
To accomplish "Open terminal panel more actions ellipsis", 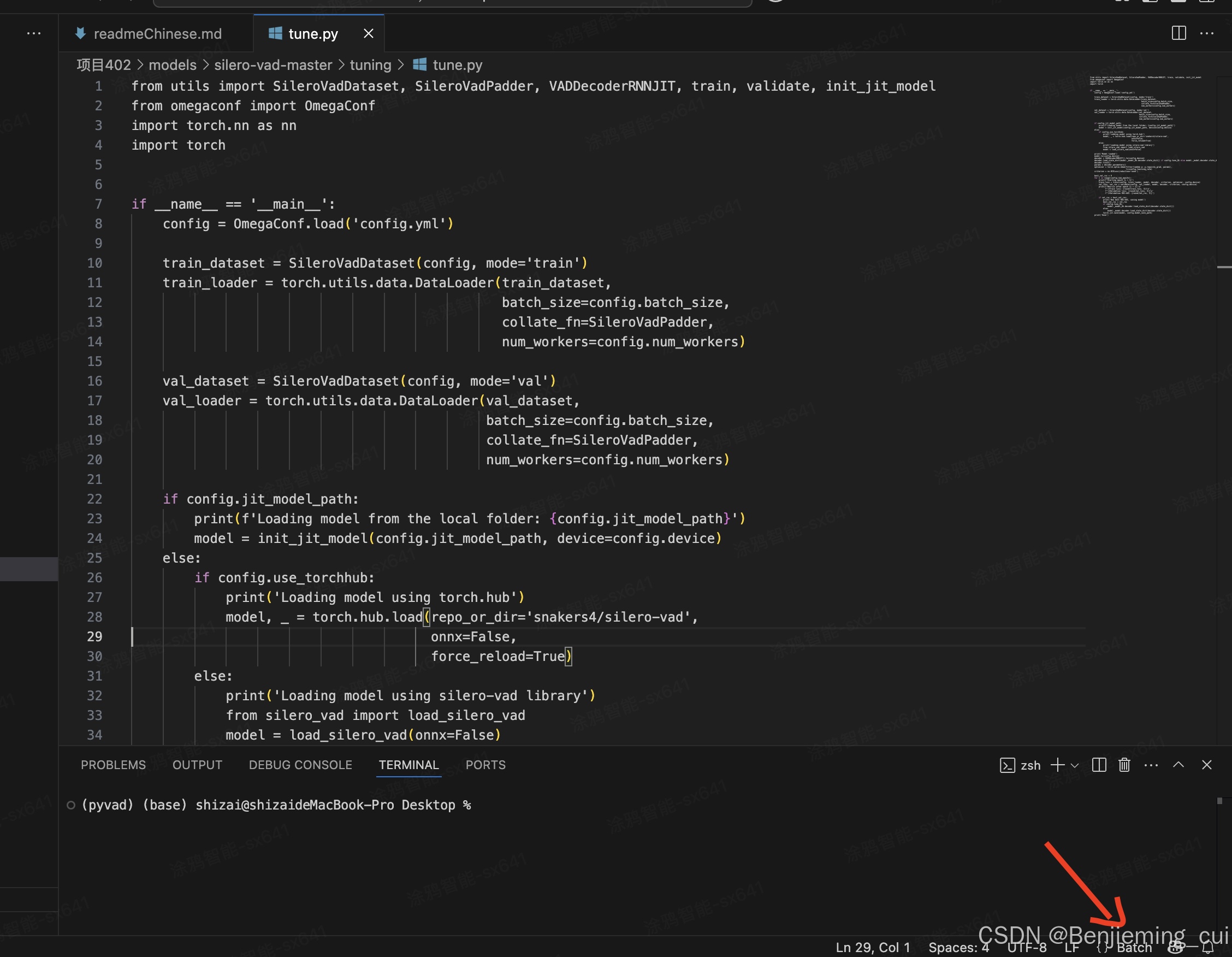I will pyautogui.click(x=1151, y=765).
